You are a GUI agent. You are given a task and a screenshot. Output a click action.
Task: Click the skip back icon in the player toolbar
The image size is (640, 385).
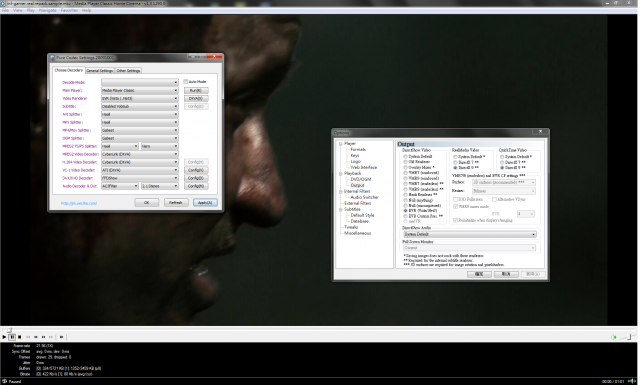point(28,337)
